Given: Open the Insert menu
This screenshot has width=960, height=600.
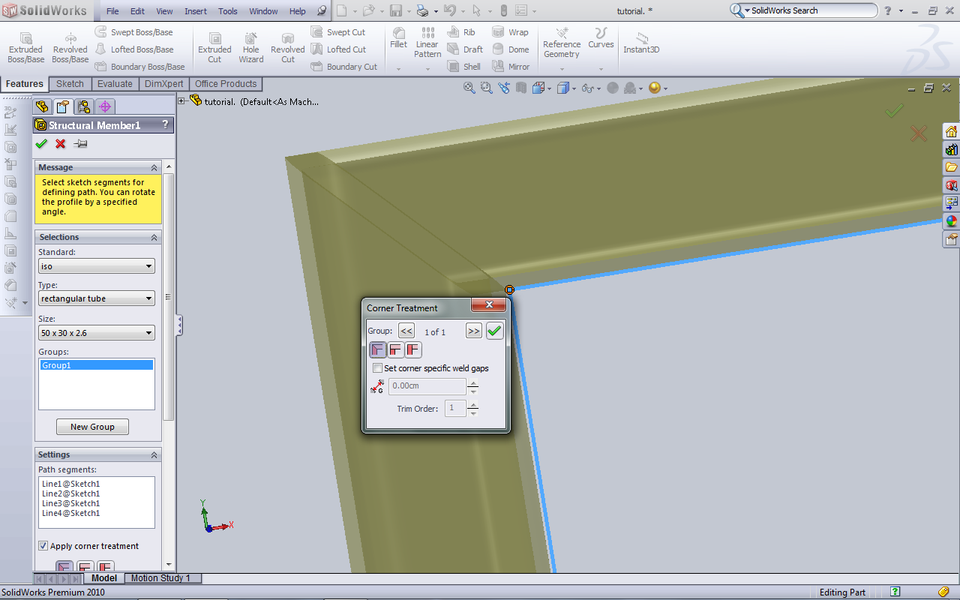Looking at the screenshot, I should point(195,11).
